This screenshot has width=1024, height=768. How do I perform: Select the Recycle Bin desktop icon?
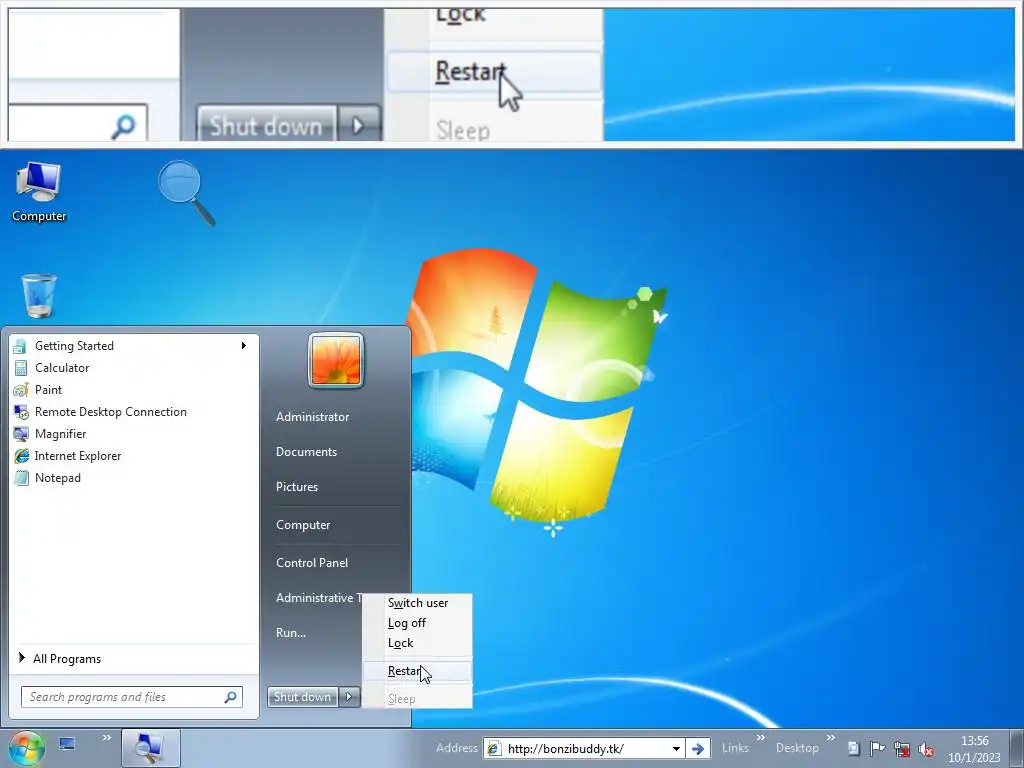coord(39,296)
